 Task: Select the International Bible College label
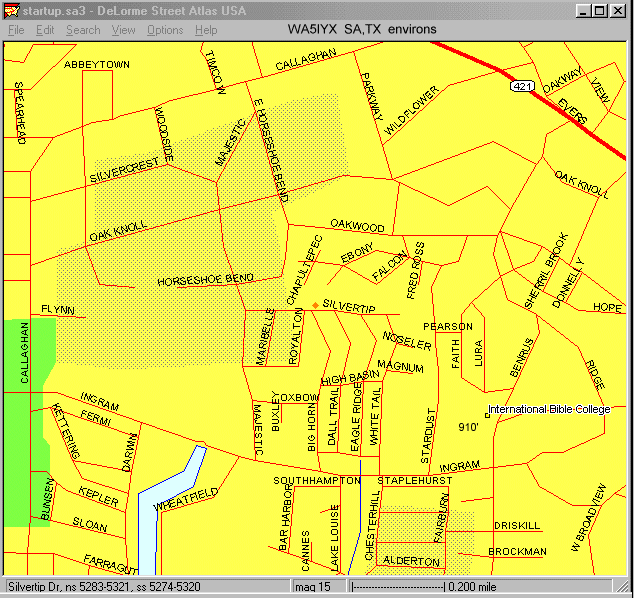tap(549, 410)
